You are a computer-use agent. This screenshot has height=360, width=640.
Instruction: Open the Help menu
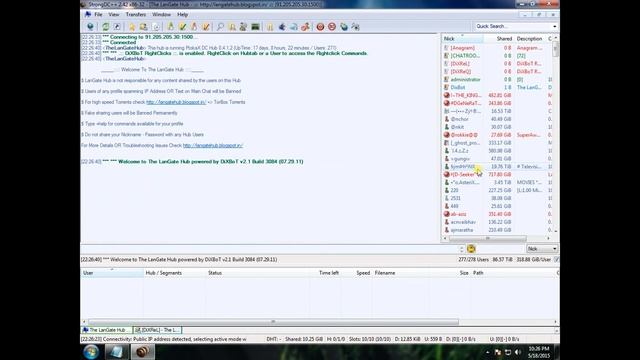click(182, 14)
